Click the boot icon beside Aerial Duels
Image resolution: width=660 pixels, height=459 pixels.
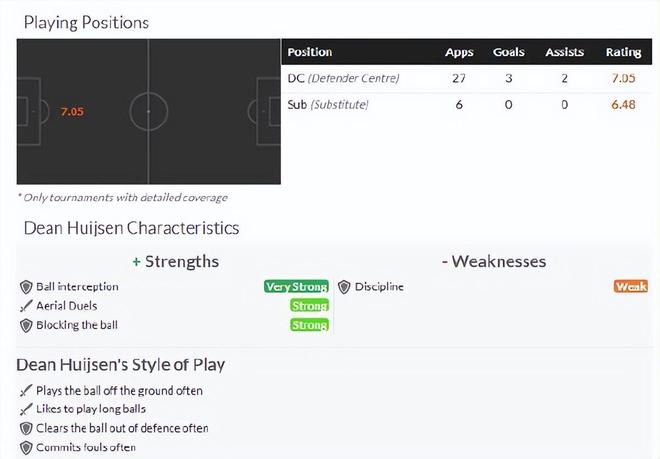click(x=26, y=306)
